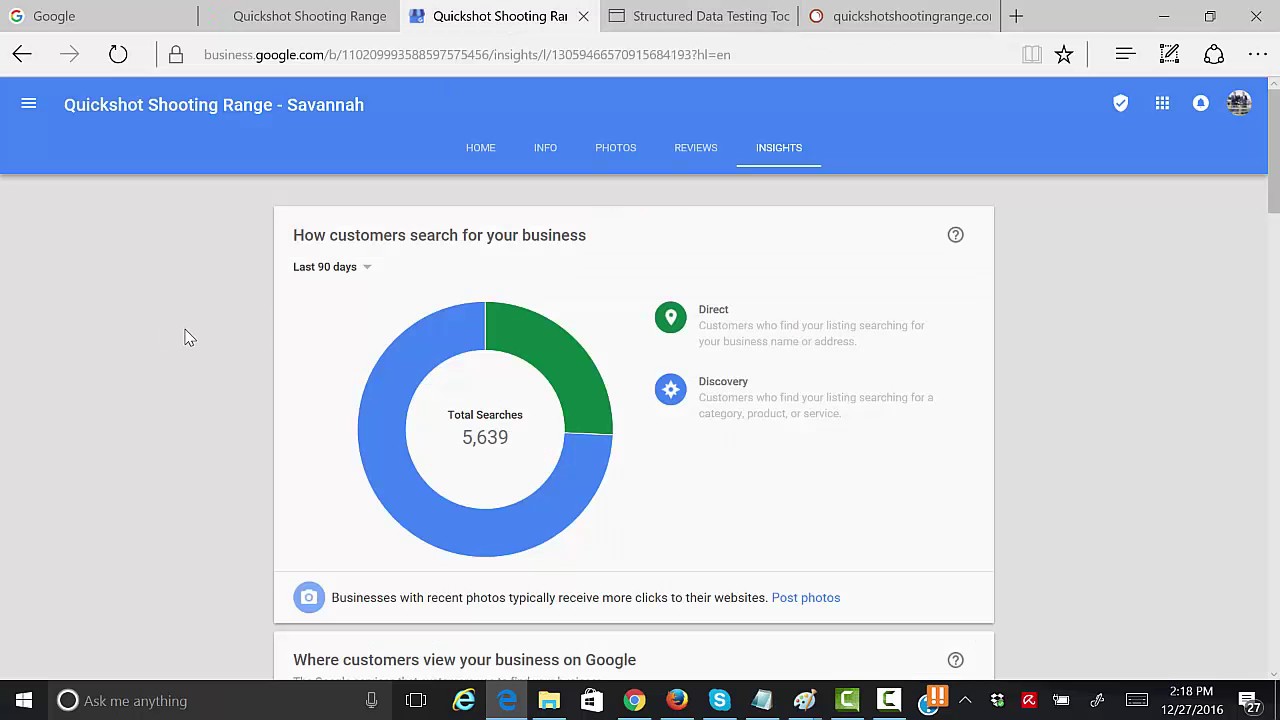Switch to Structured Data Testing Tool tab

(x=698, y=16)
